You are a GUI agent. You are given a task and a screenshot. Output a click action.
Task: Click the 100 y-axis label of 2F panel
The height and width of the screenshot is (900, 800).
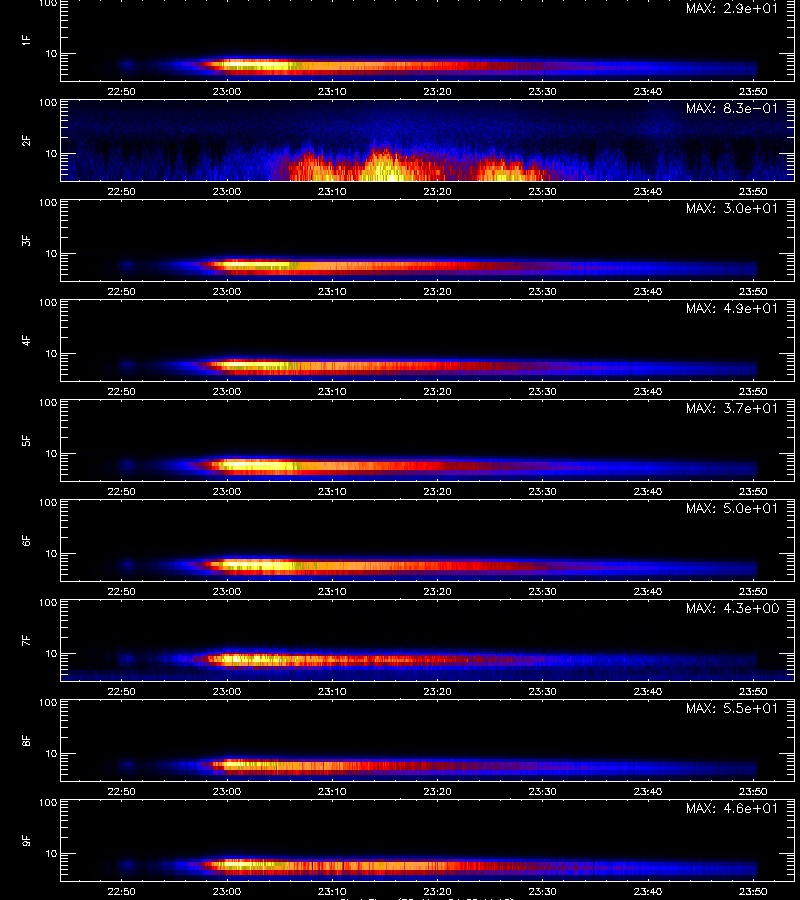(x=48, y=103)
